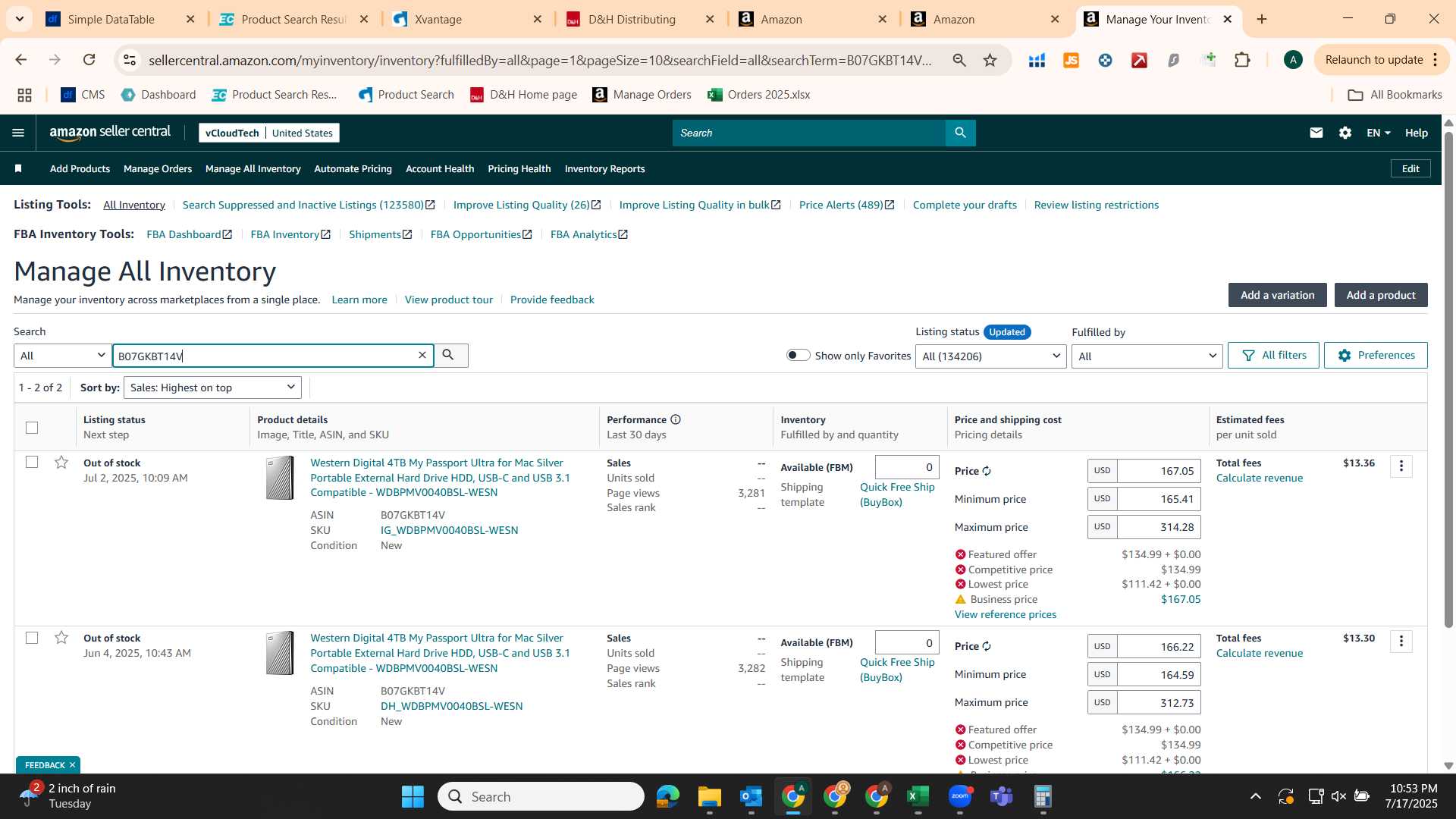Open browser extensions puzzle icon
The width and height of the screenshot is (1456, 819).
(x=1242, y=60)
